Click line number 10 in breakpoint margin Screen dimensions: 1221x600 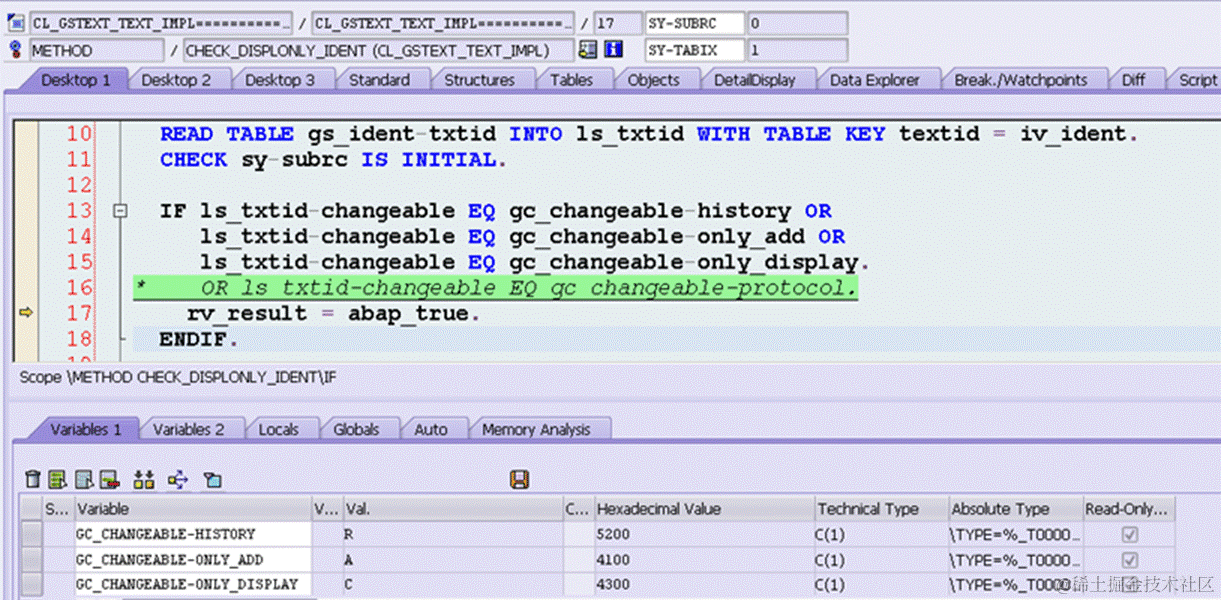tap(79, 134)
